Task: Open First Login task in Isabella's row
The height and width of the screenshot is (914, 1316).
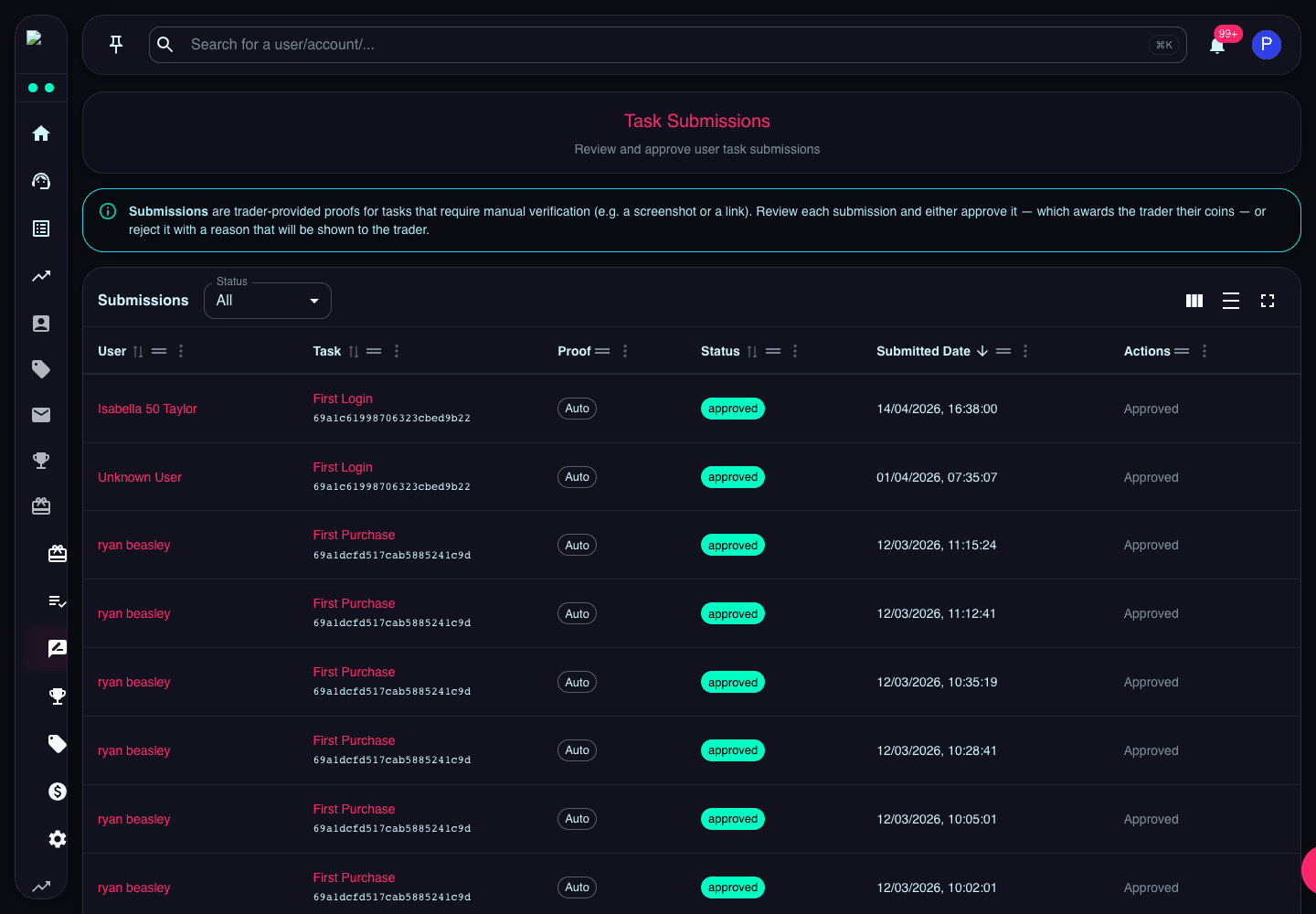Action: pos(343,399)
